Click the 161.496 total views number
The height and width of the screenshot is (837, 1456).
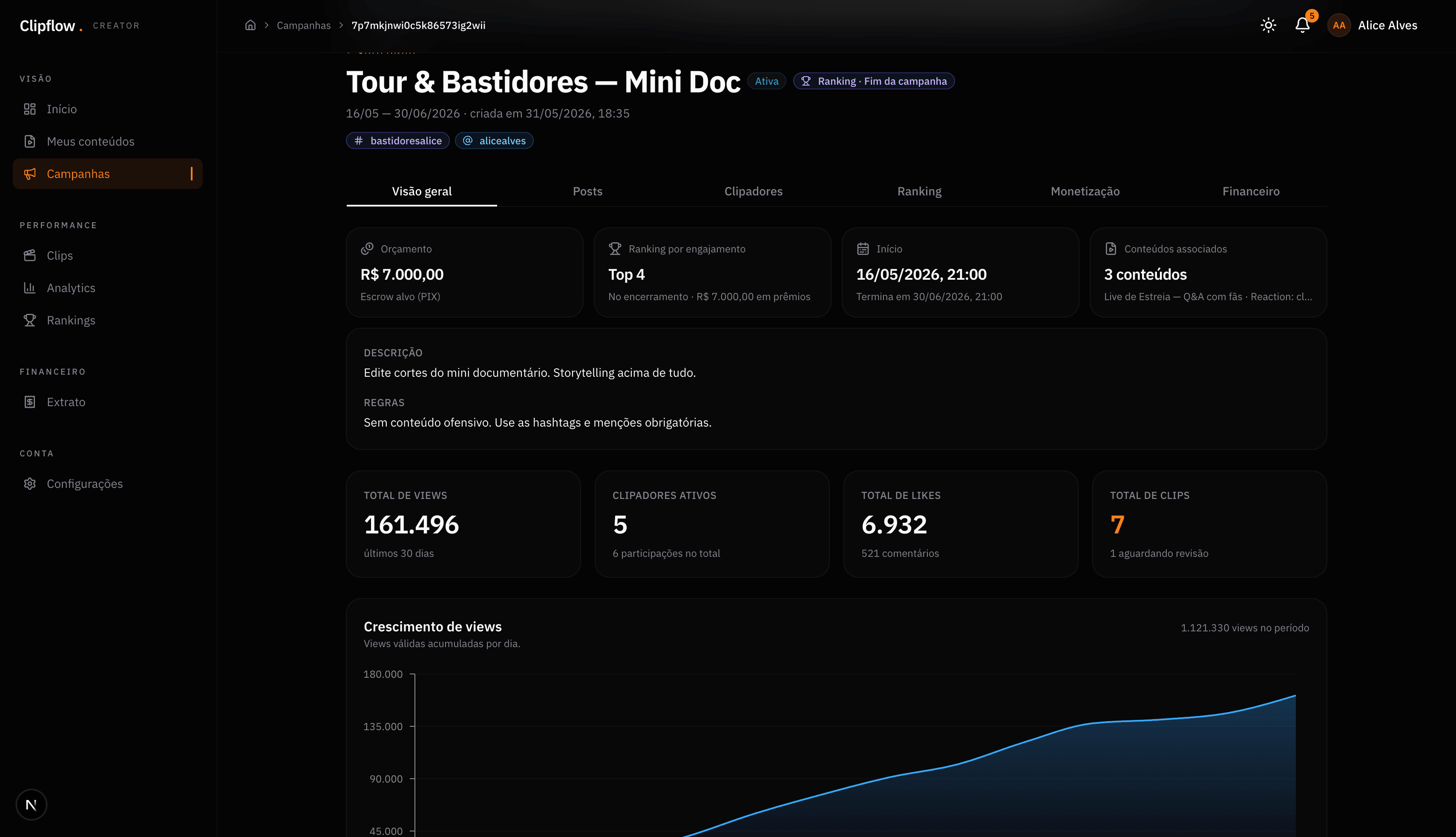pyautogui.click(x=412, y=524)
